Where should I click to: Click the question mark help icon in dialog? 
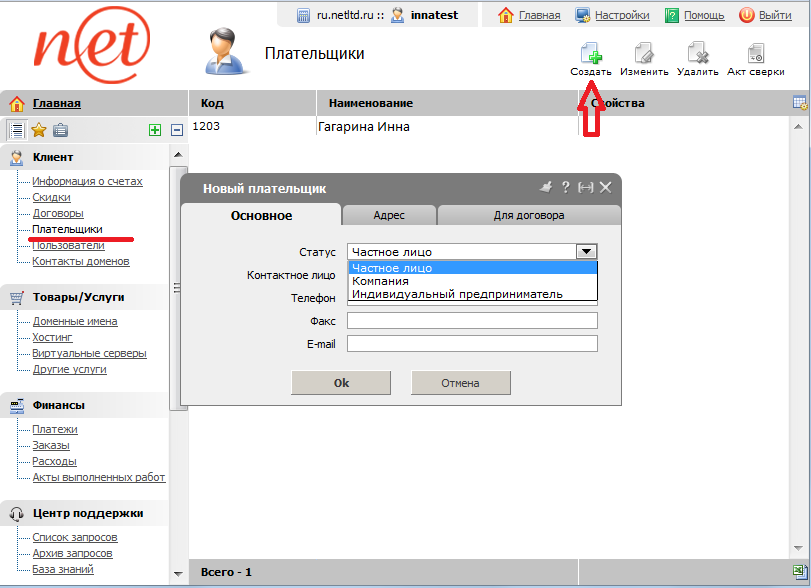click(565, 188)
